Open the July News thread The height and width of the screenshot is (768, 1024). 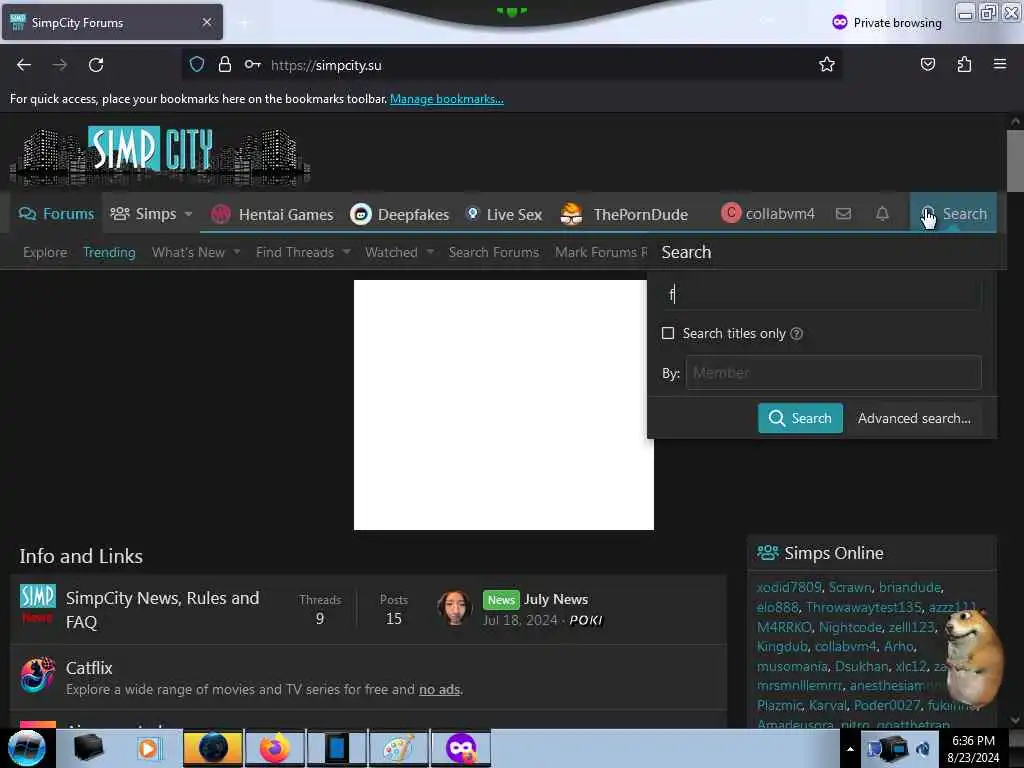coord(556,599)
